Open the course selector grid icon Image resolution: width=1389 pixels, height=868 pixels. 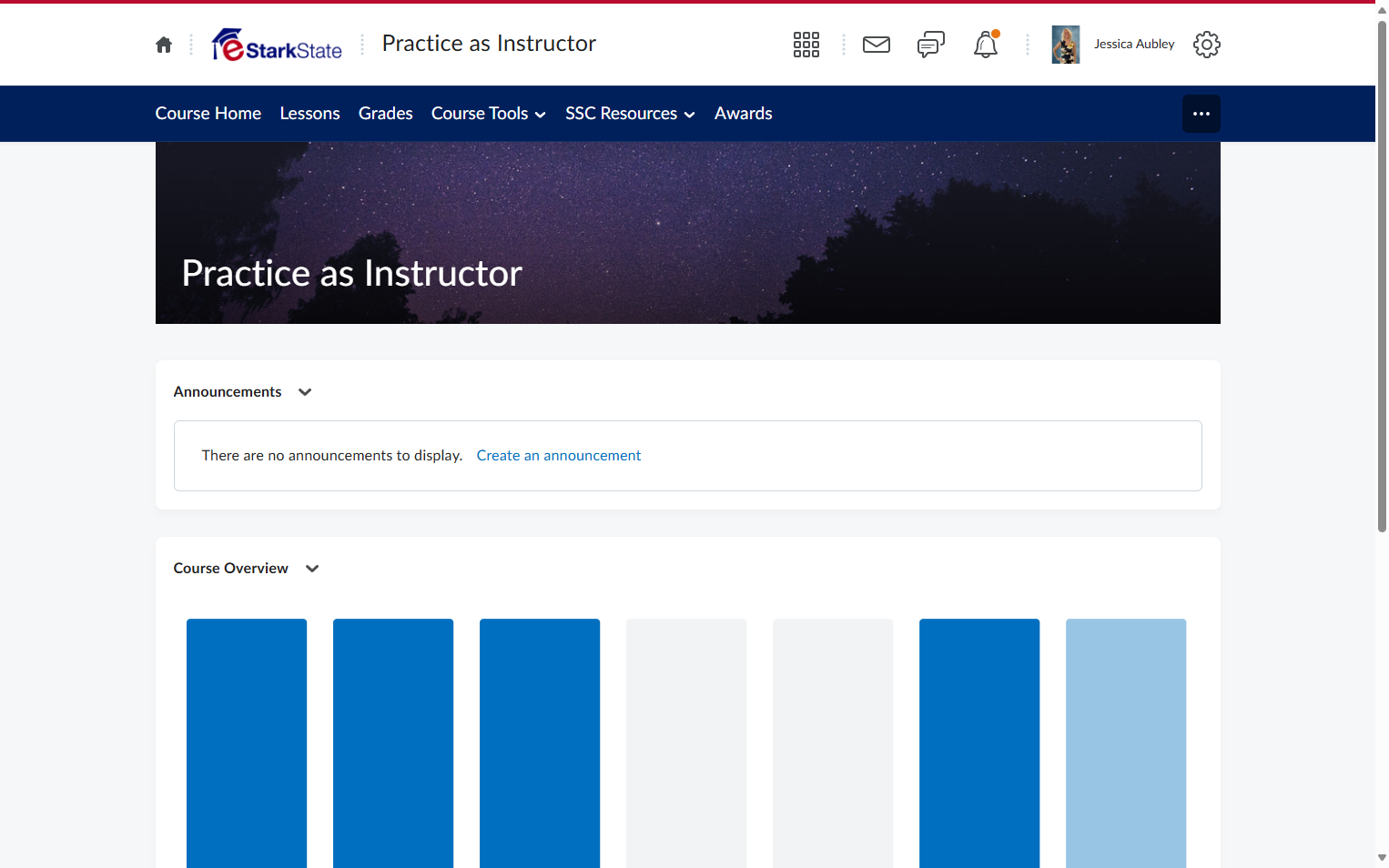[x=806, y=45]
